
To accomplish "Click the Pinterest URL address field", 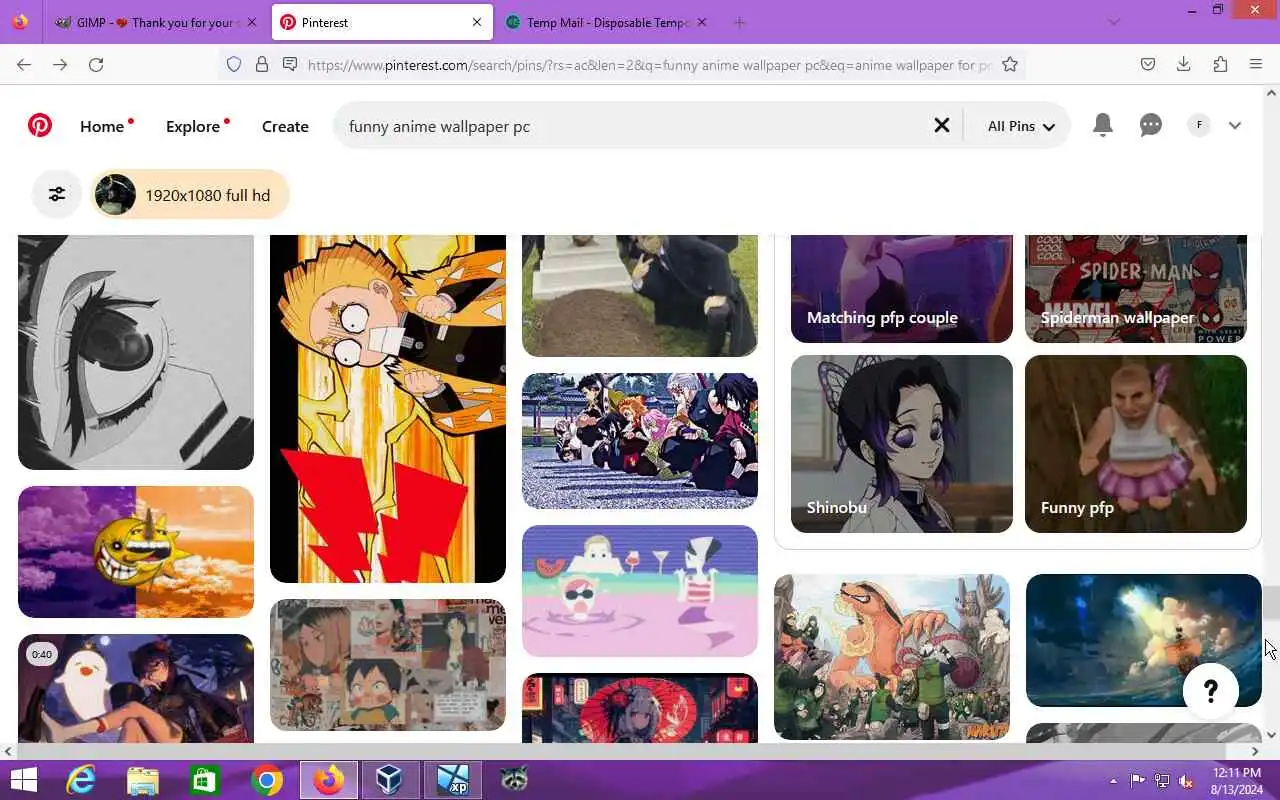I will click(x=649, y=65).
